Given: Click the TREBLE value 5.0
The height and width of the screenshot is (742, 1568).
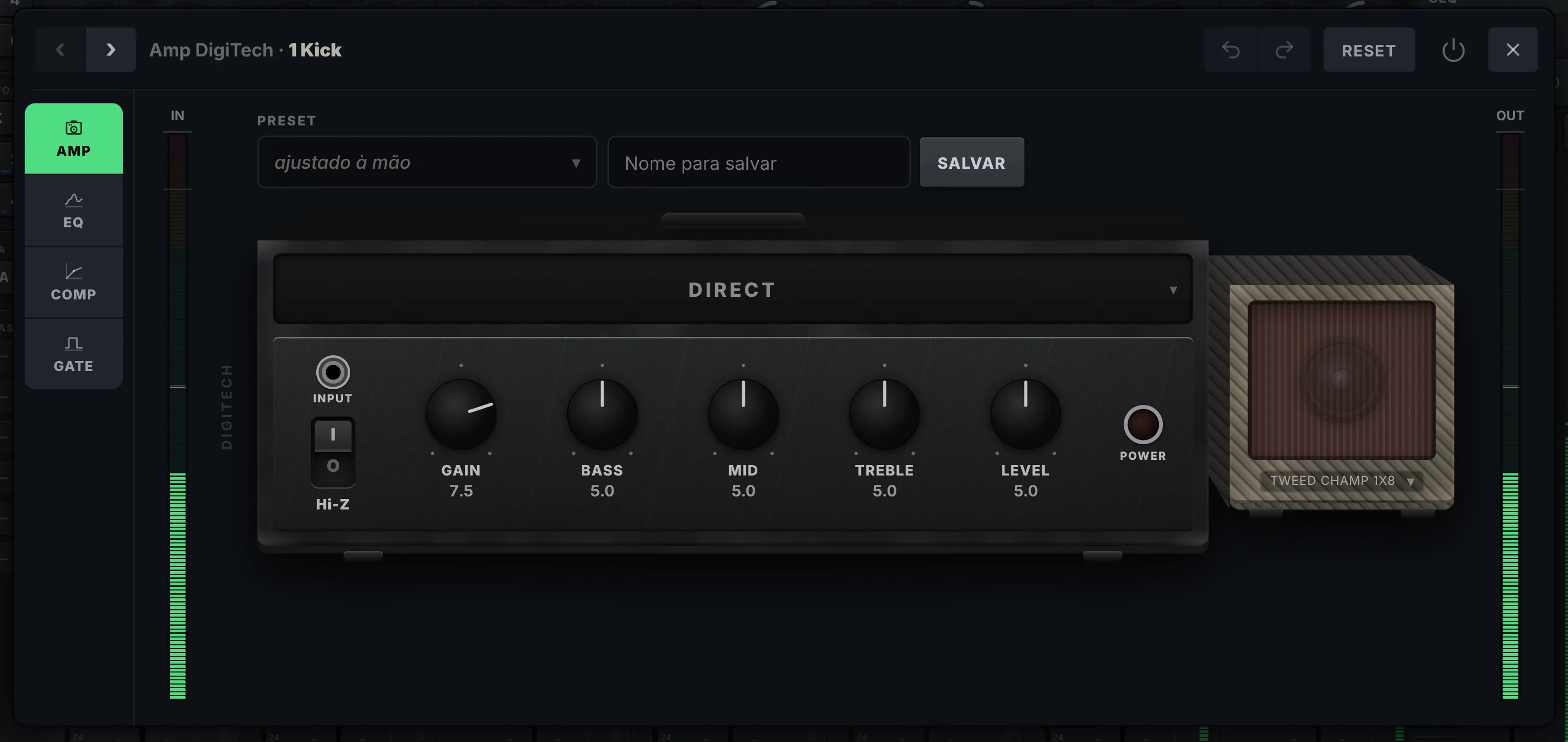Looking at the screenshot, I should pos(884,491).
